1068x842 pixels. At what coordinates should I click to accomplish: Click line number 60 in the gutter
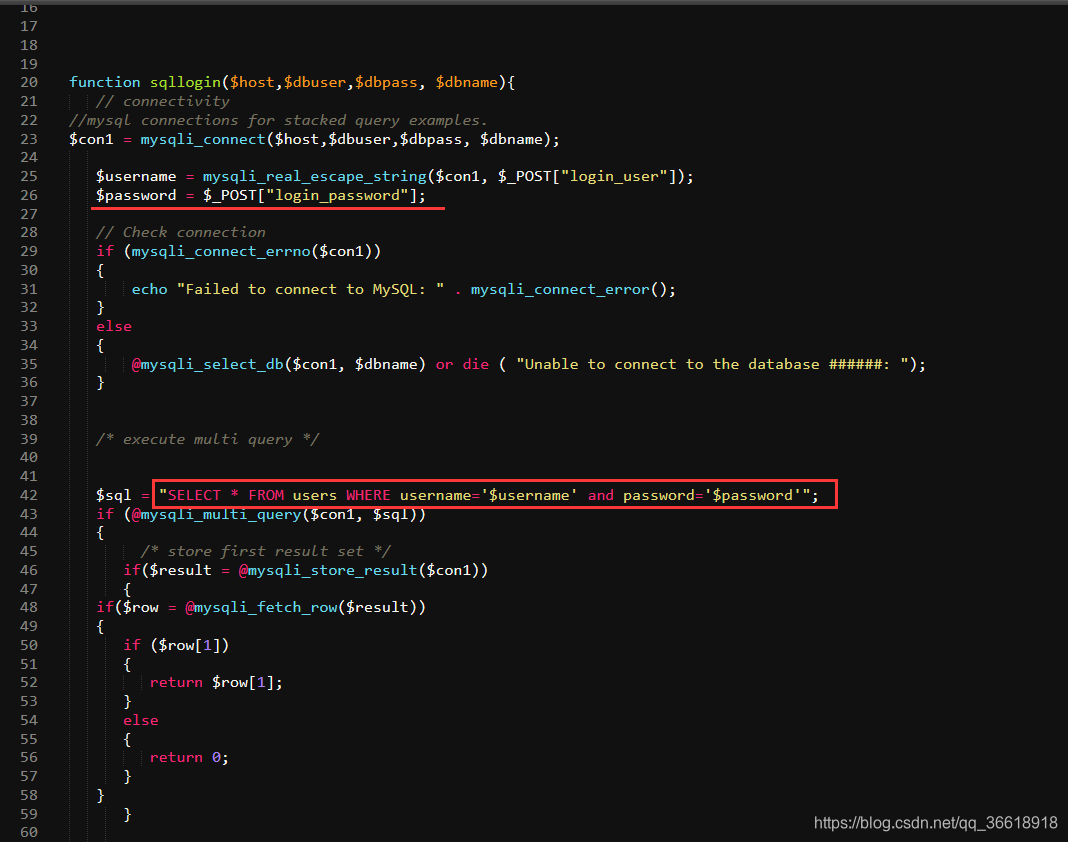click(29, 832)
